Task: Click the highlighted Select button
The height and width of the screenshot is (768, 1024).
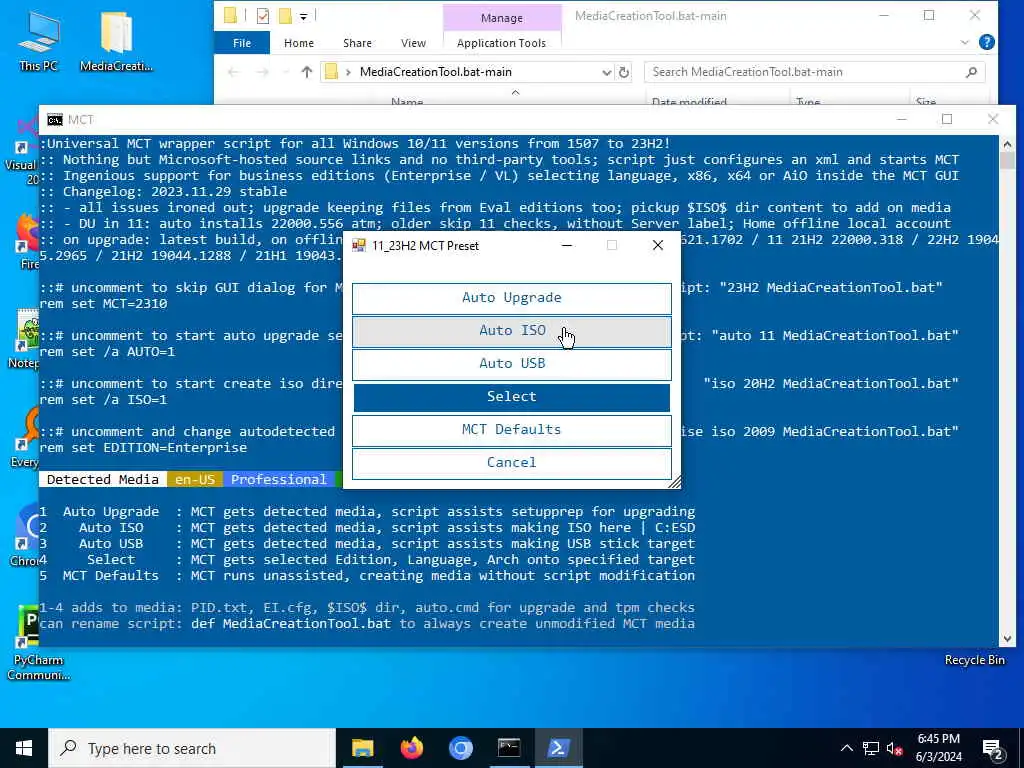Action: [x=511, y=397]
